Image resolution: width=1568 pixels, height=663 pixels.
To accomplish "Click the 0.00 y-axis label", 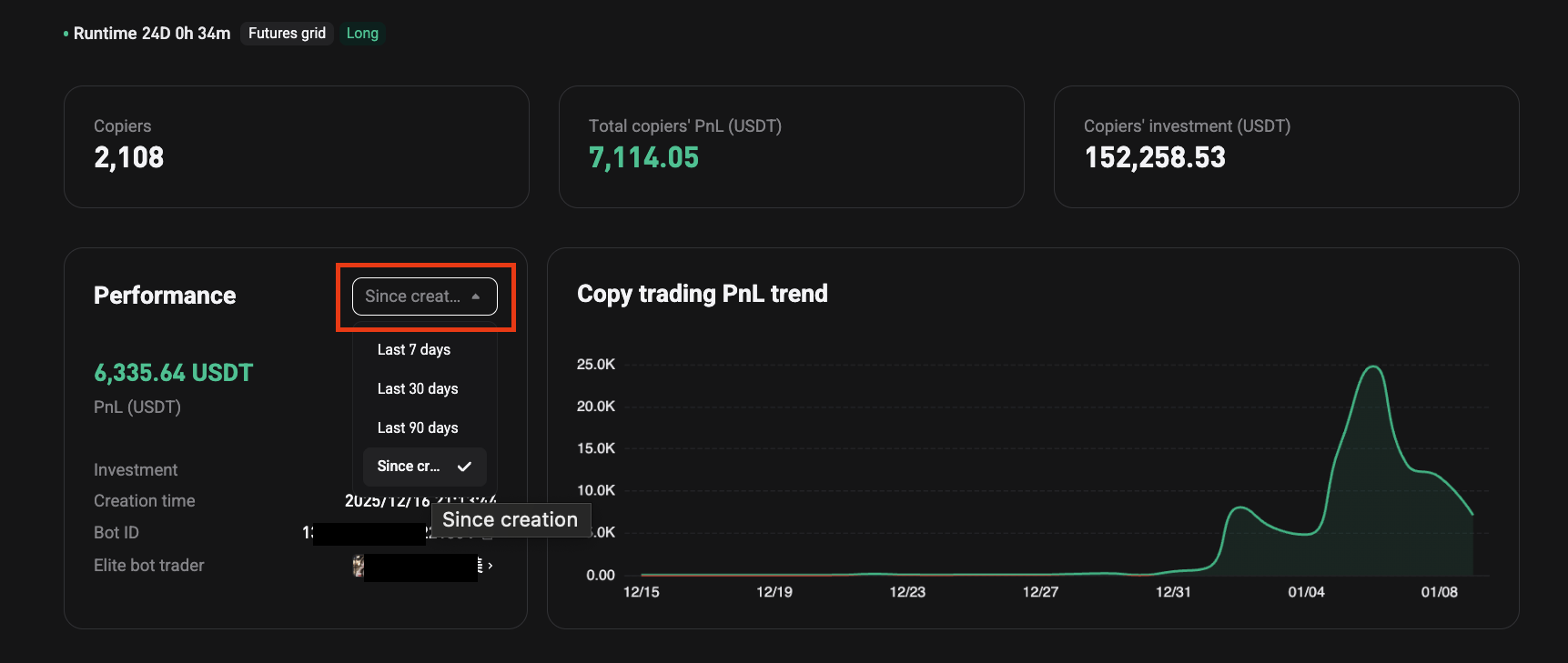I will 601,576.
